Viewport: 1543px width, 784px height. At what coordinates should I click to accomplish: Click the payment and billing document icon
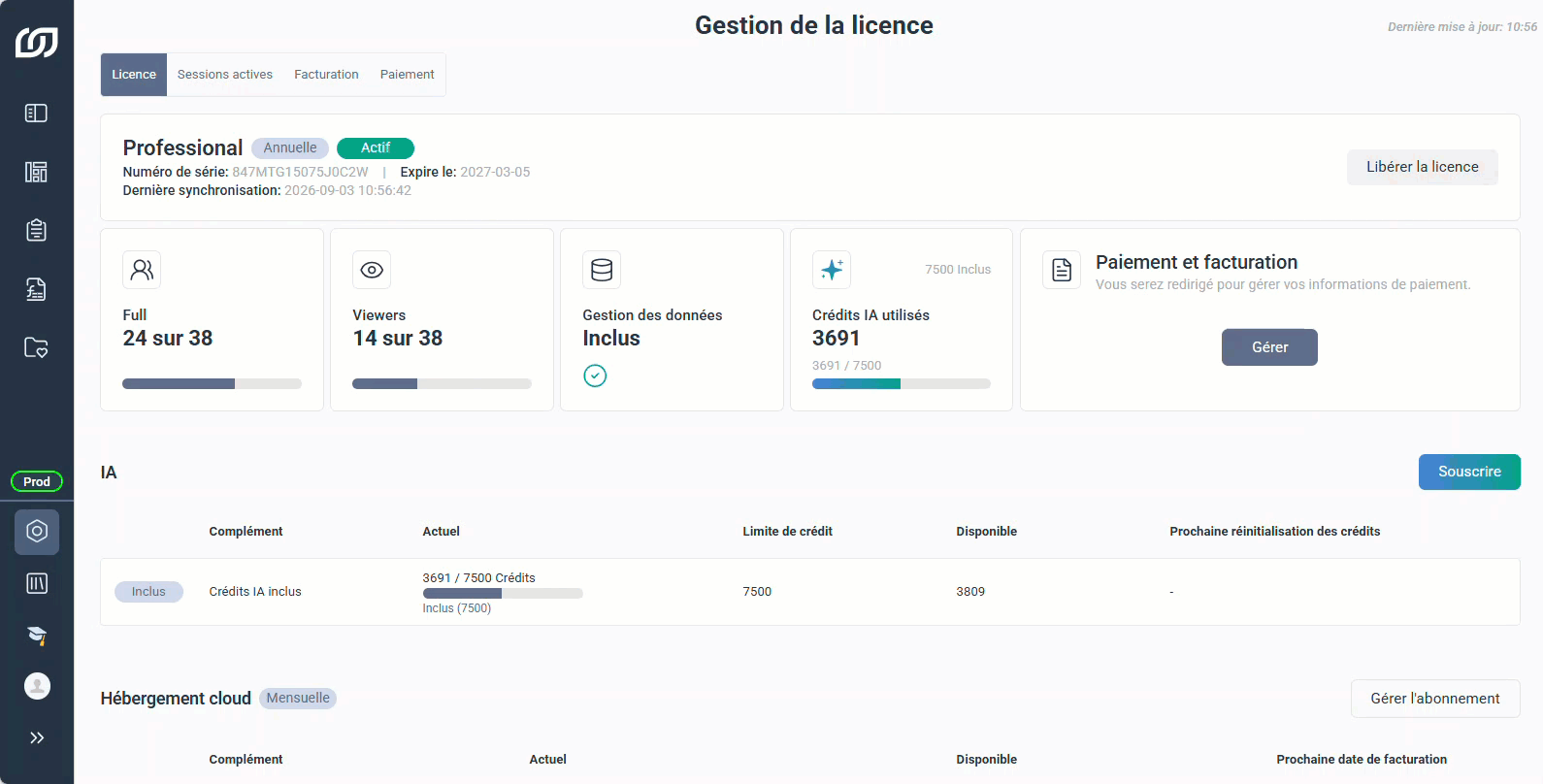click(1062, 270)
